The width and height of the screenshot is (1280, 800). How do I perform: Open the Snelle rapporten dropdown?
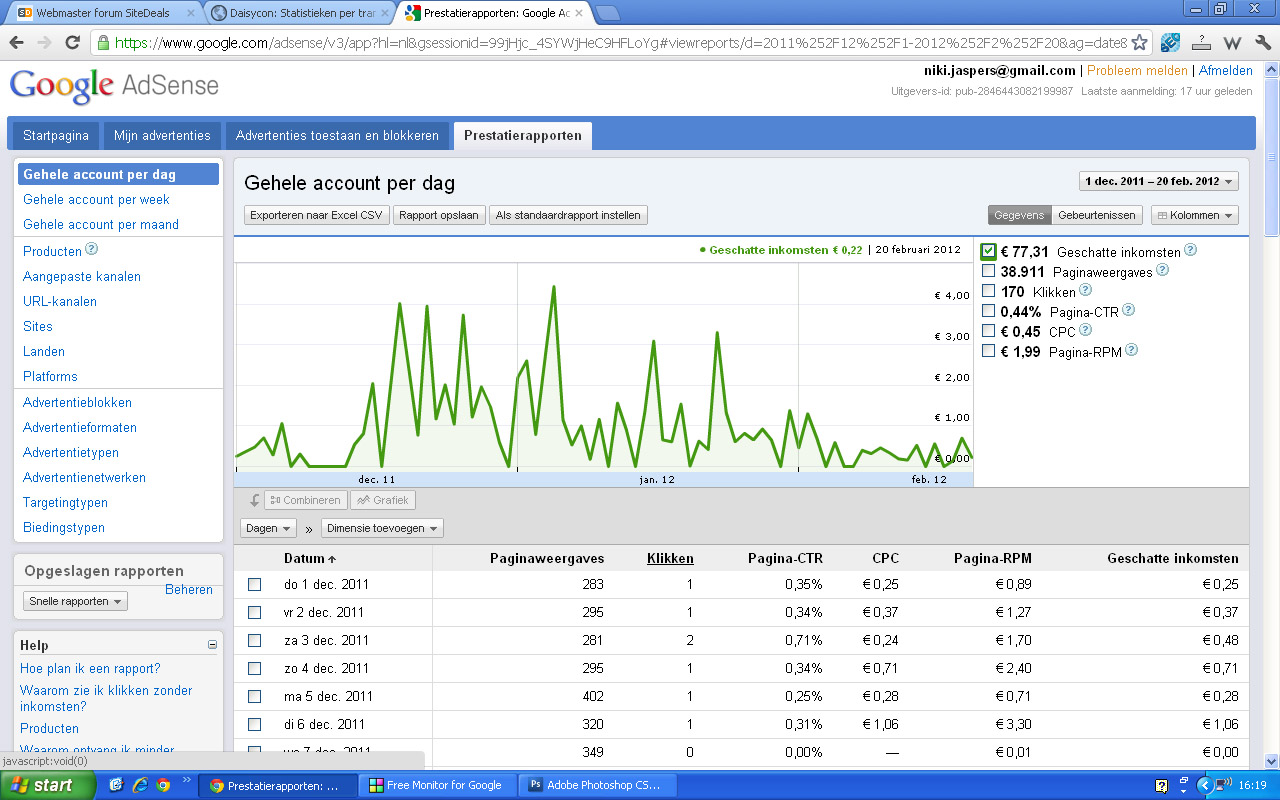click(x=76, y=601)
